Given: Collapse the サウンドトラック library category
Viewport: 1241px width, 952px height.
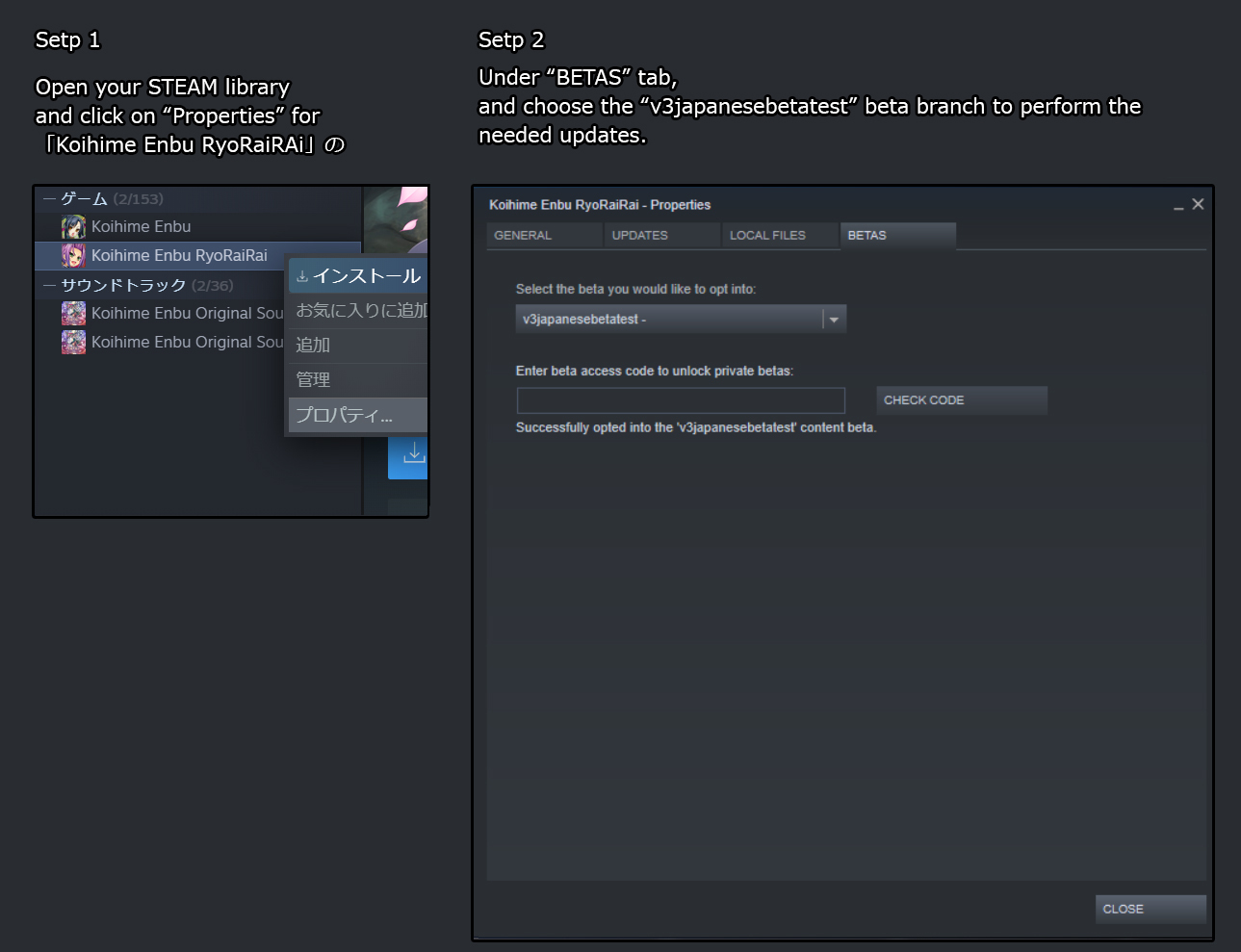Looking at the screenshot, I should [49, 285].
